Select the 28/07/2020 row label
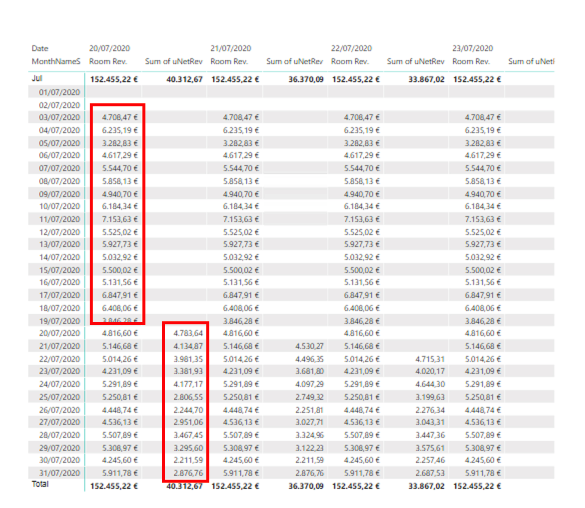This screenshot has width=585, height=508. click(x=59, y=435)
